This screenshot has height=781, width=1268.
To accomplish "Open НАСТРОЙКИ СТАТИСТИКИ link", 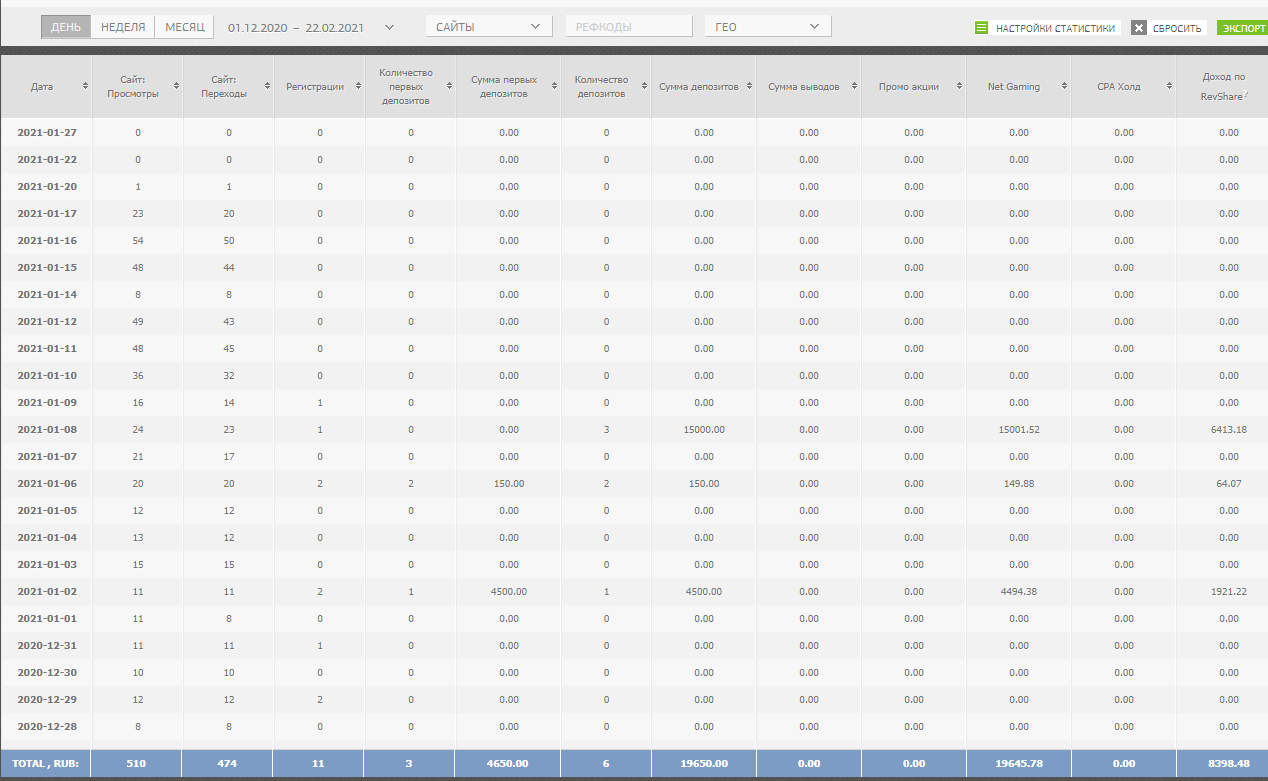I will [1055, 28].
